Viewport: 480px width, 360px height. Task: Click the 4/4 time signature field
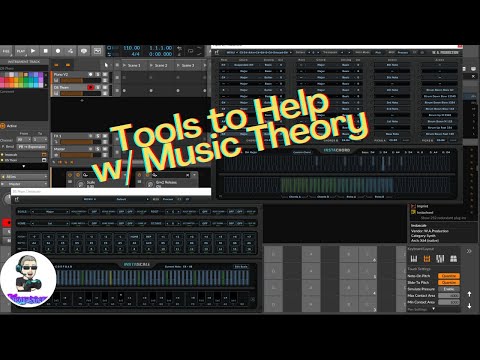click(x=135, y=54)
